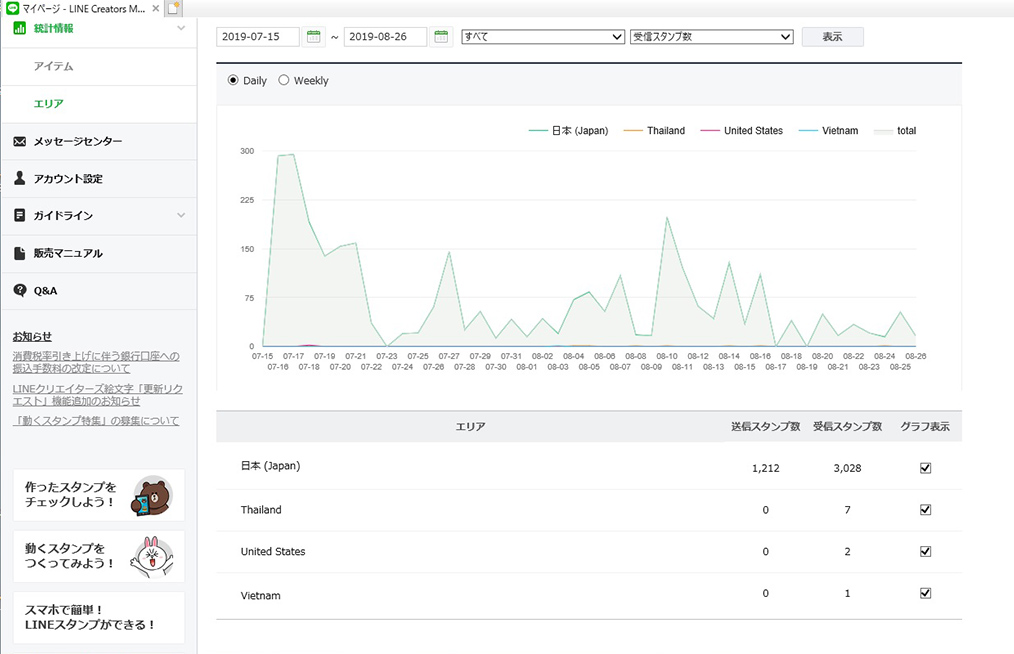Open the スマホで簡単 LINEスタンプ banner
The image size is (1014, 654).
point(99,617)
